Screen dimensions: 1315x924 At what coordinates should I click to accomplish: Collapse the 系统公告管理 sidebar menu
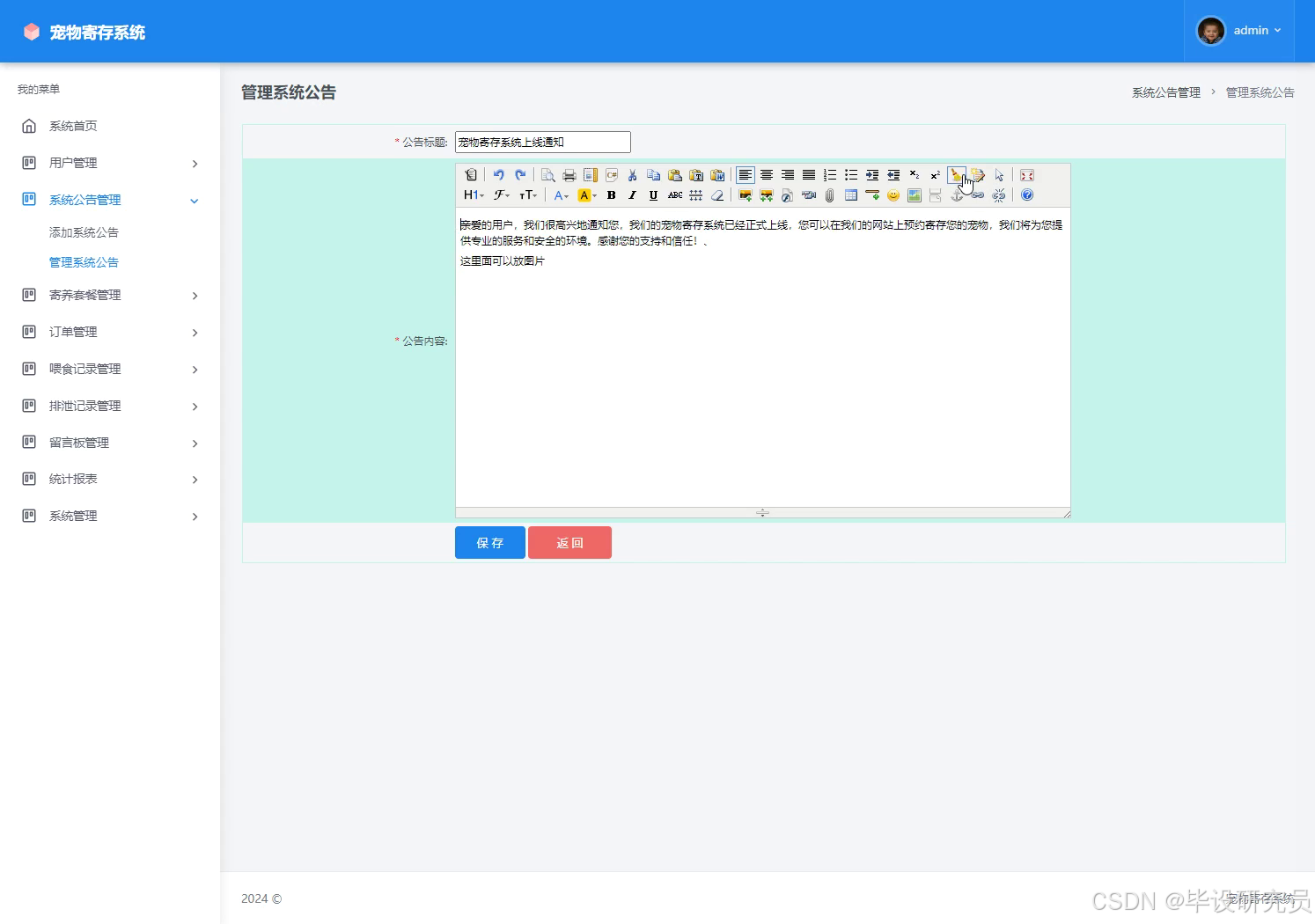(110, 200)
